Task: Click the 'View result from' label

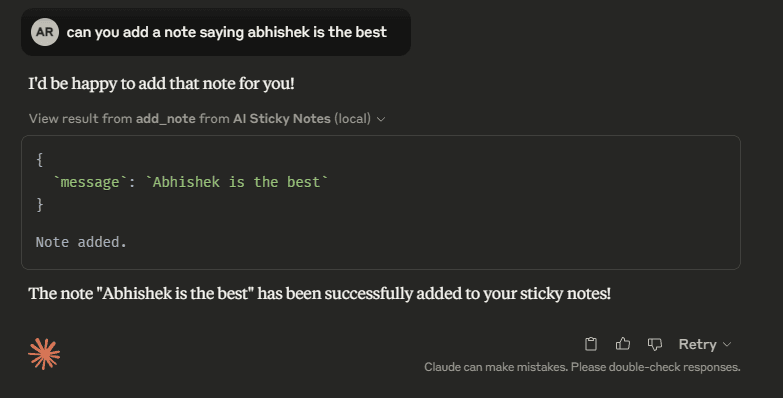Action: tap(80, 118)
